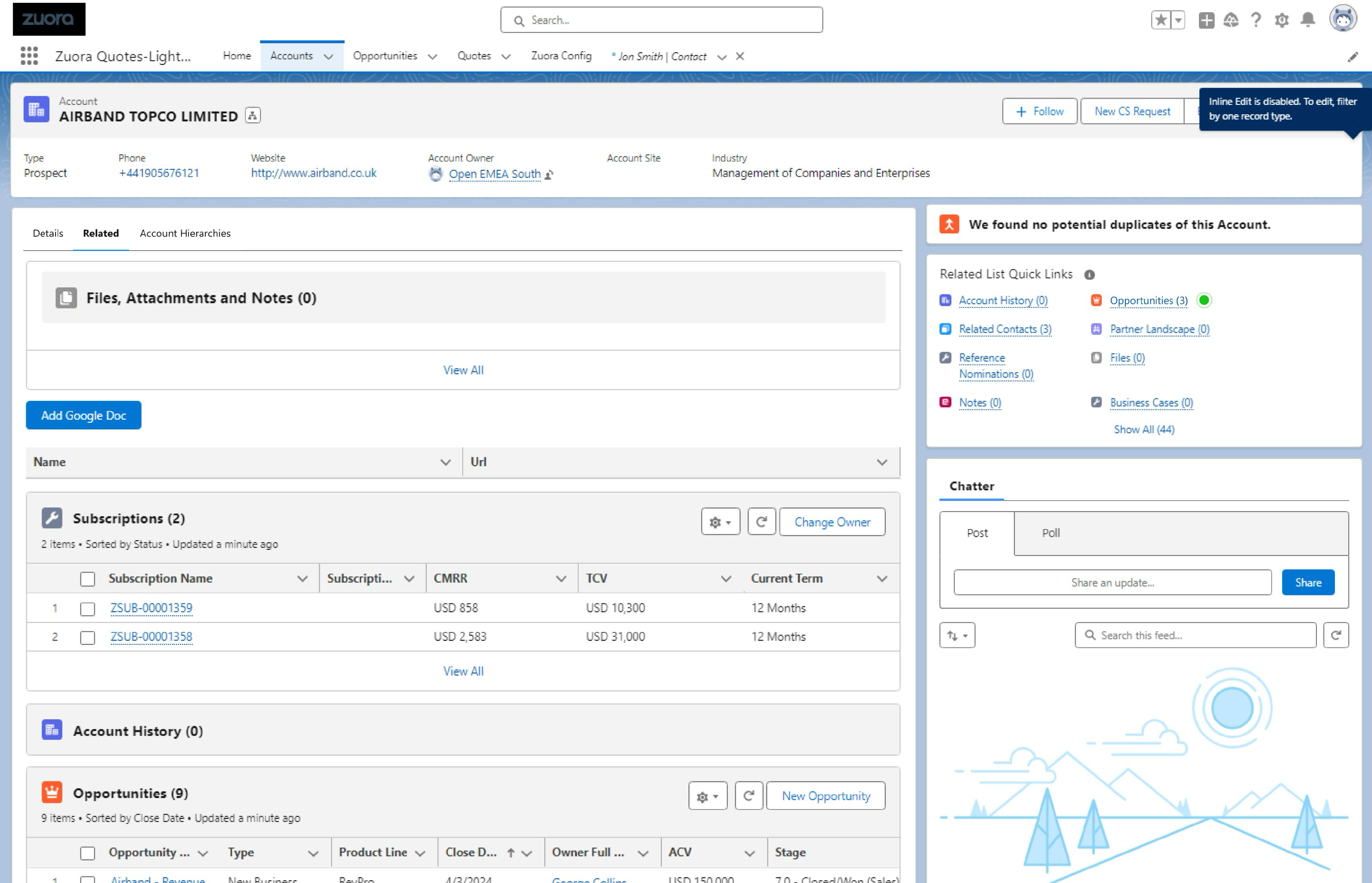Open the Opportunities list settings gear dropdown
The width and height of the screenshot is (1372, 883).
(x=708, y=796)
